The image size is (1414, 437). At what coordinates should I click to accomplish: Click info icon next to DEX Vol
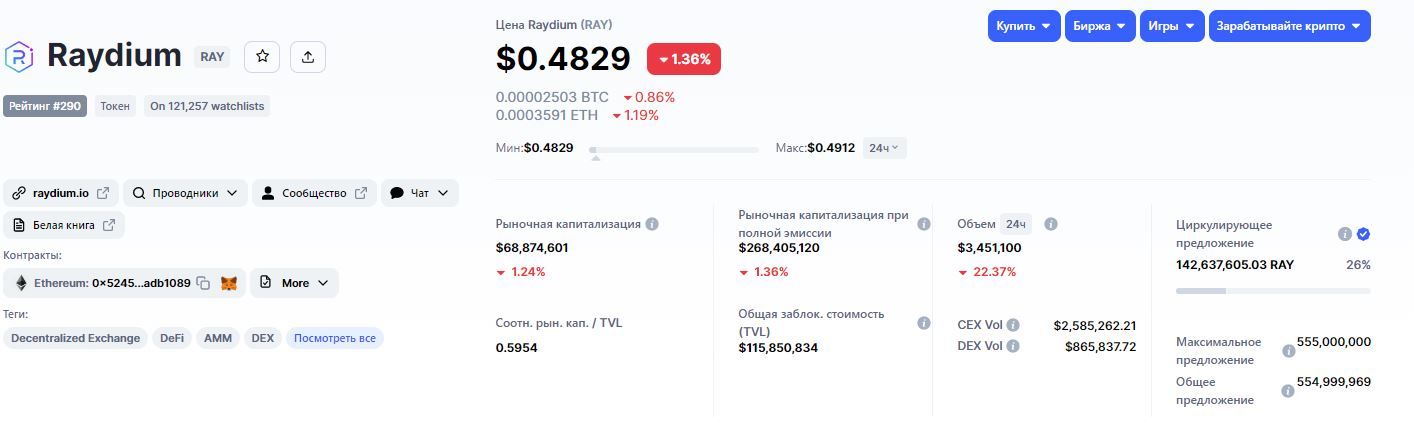(1013, 346)
